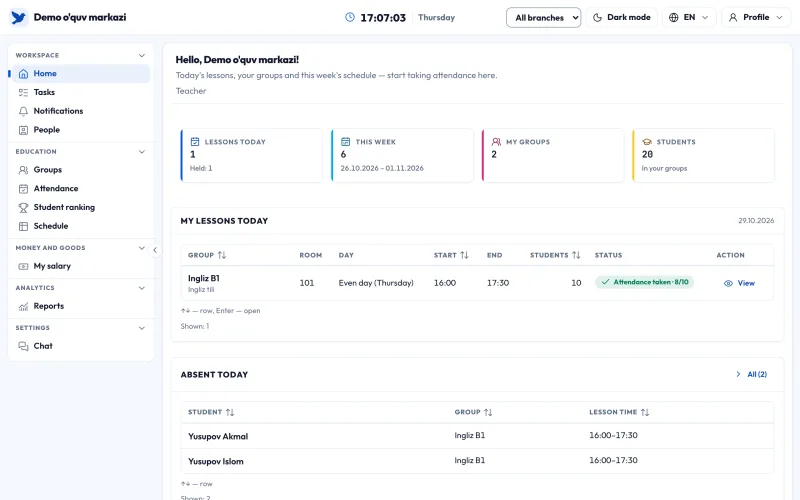Click the Lessons Today calendar icon
Image resolution: width=800 pixels, height=500 pixels.
coord(195,141)
